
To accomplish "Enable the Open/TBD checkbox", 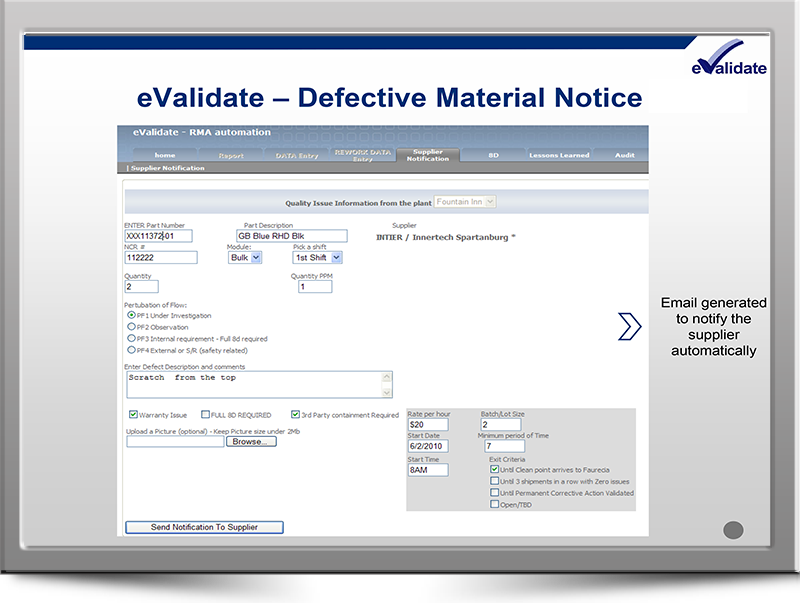I will (x=494, y=504).
